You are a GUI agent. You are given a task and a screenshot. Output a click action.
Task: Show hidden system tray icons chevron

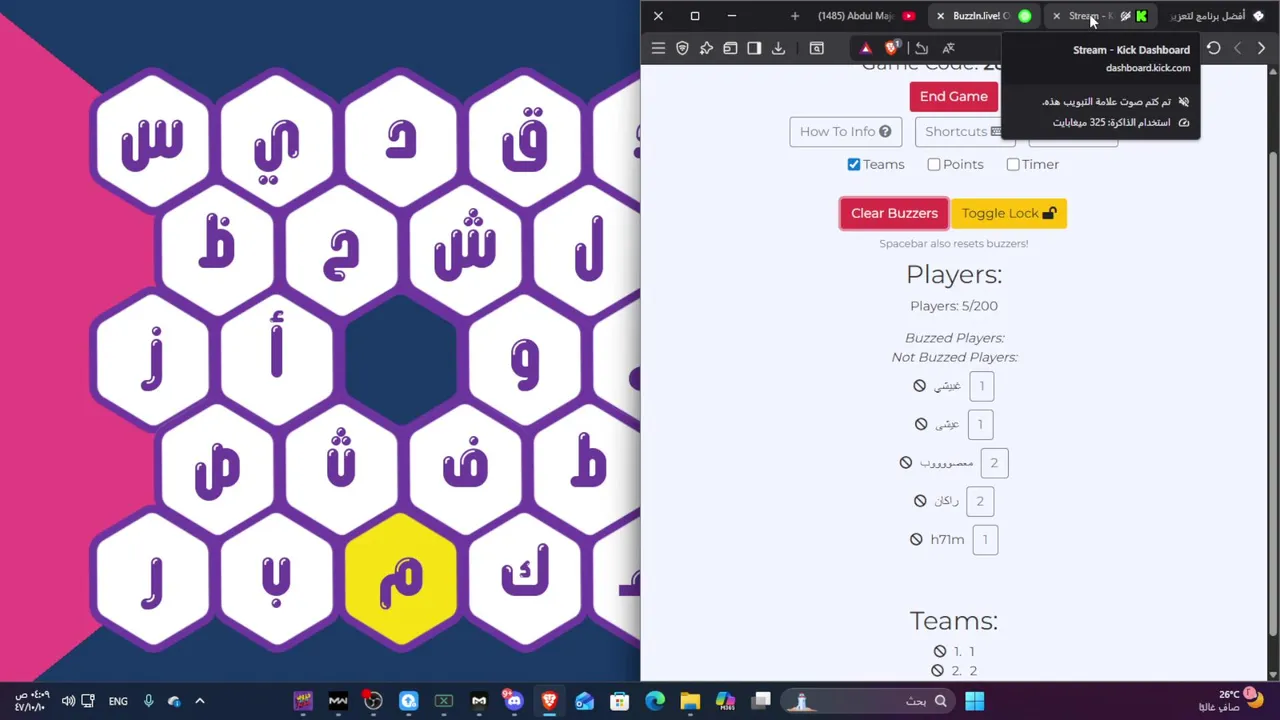tap(199, 701)
